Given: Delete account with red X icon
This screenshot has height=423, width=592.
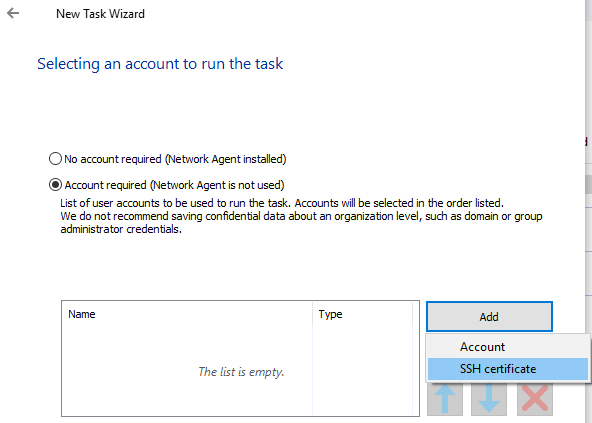Looking at the screenshot, I should coord(535,400).
